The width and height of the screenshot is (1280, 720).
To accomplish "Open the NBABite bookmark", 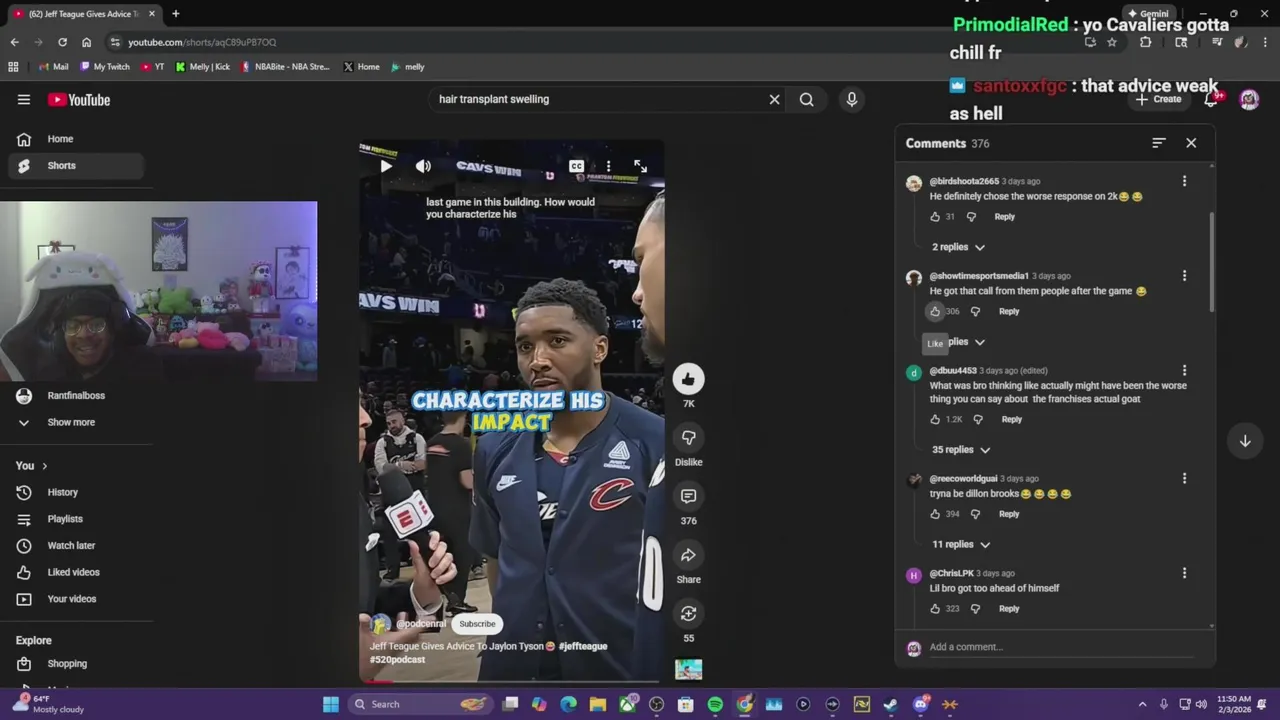I will [x=286, y=67].
